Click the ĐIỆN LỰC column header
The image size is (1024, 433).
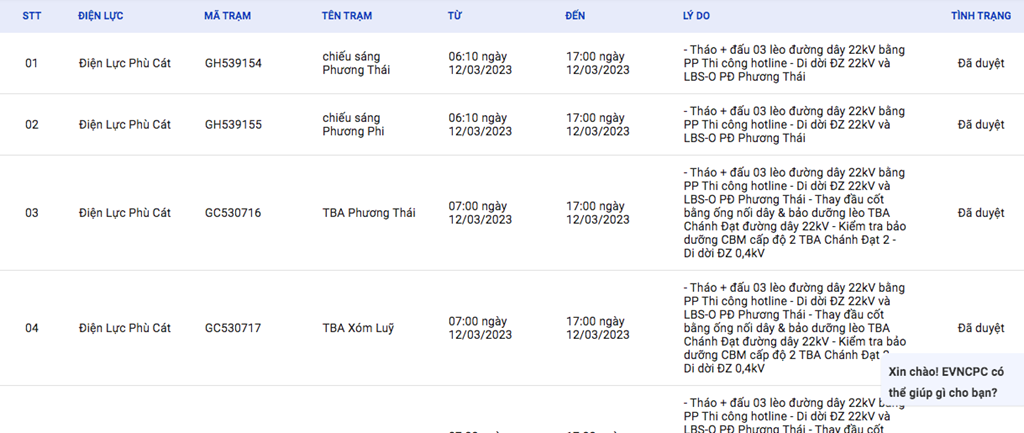pyautogui.click(x=100, y=16)
